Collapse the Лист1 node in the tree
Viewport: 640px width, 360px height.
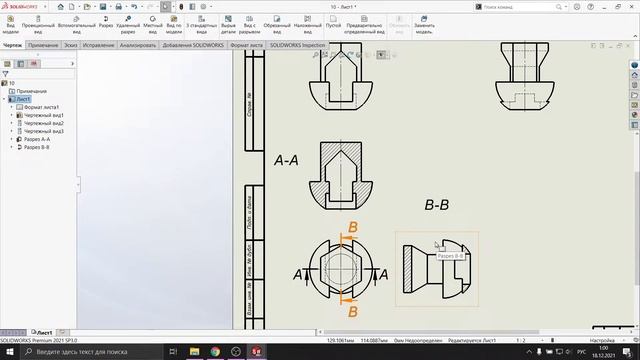click(4, 99)
